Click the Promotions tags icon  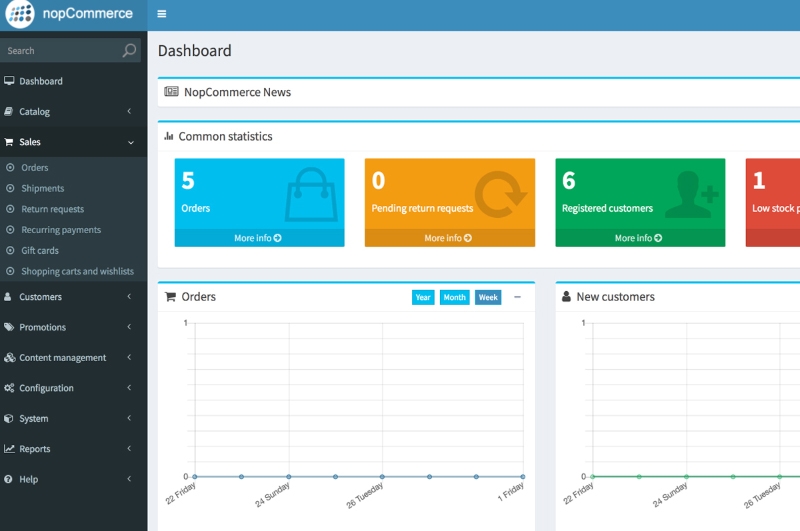pos(9,327)
